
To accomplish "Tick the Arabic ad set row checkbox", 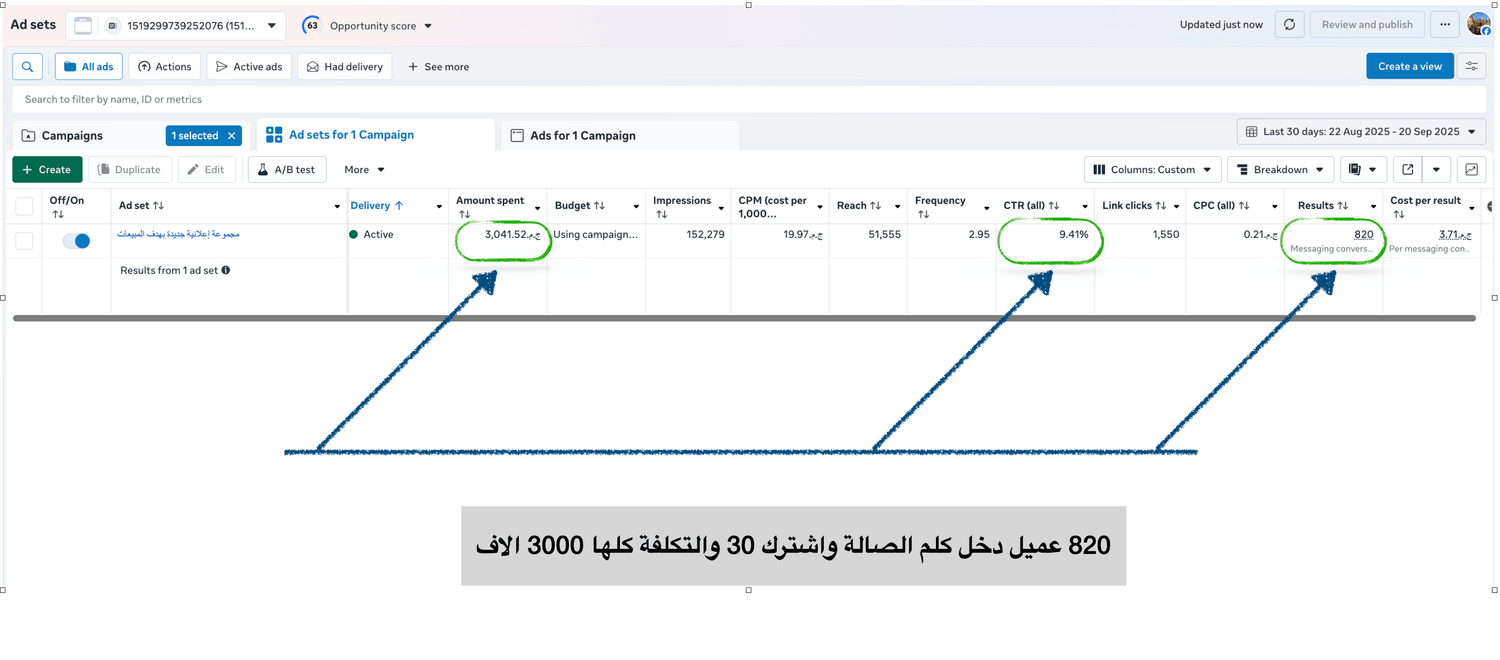I will tap(25, 241).
